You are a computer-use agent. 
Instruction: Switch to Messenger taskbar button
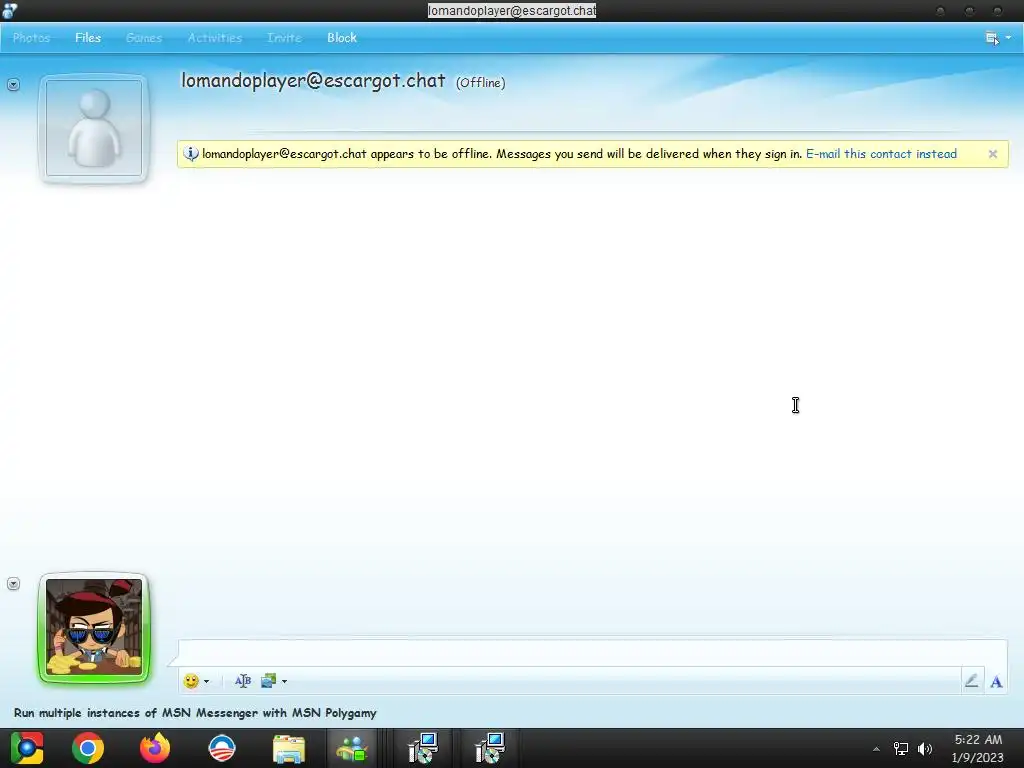[x=353, y=748]
